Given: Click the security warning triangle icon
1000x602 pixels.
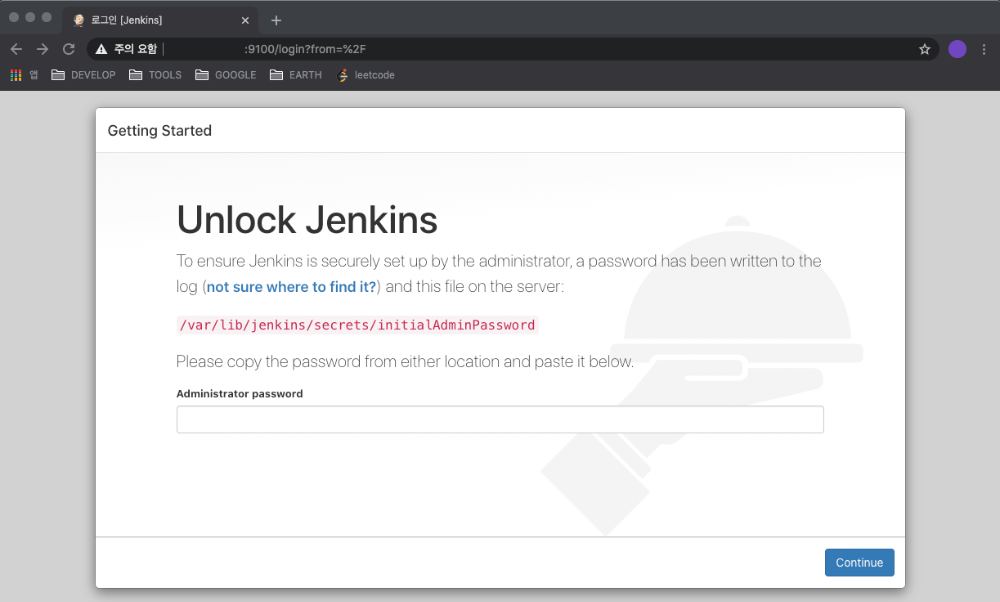Looking at the screenshot, I should point(101,49).
